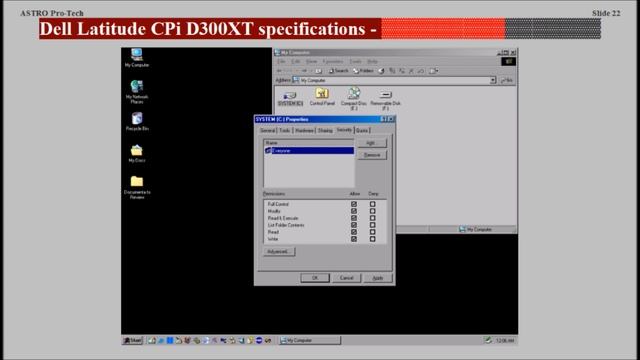Open the File menu in My Computer

click(x=281, y=62)
